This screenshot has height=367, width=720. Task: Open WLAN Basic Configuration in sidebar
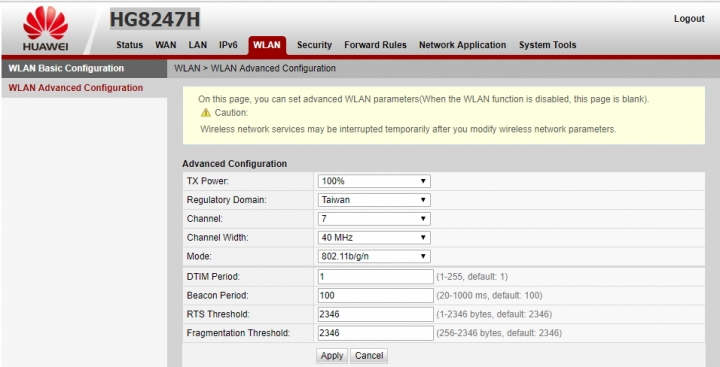pos(84,68)
